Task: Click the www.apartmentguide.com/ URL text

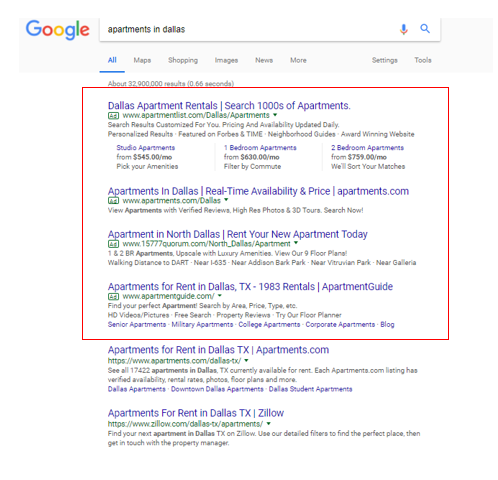Action: pyautogui.click(x=168, y=296)
